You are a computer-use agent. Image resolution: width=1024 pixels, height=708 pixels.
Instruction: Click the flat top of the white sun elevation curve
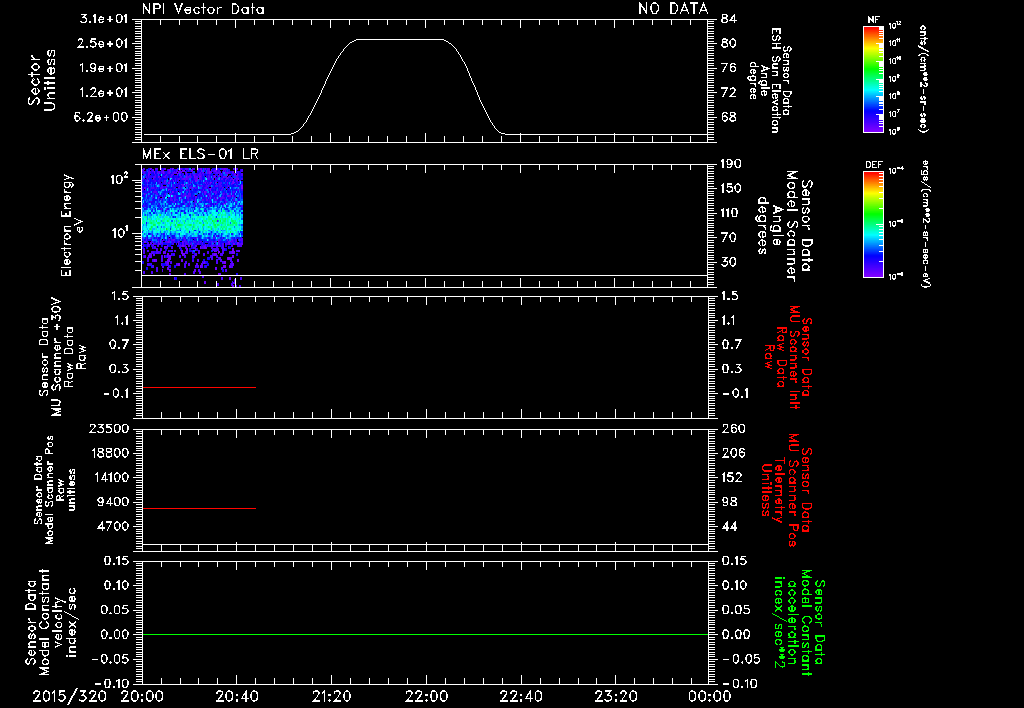399,40
